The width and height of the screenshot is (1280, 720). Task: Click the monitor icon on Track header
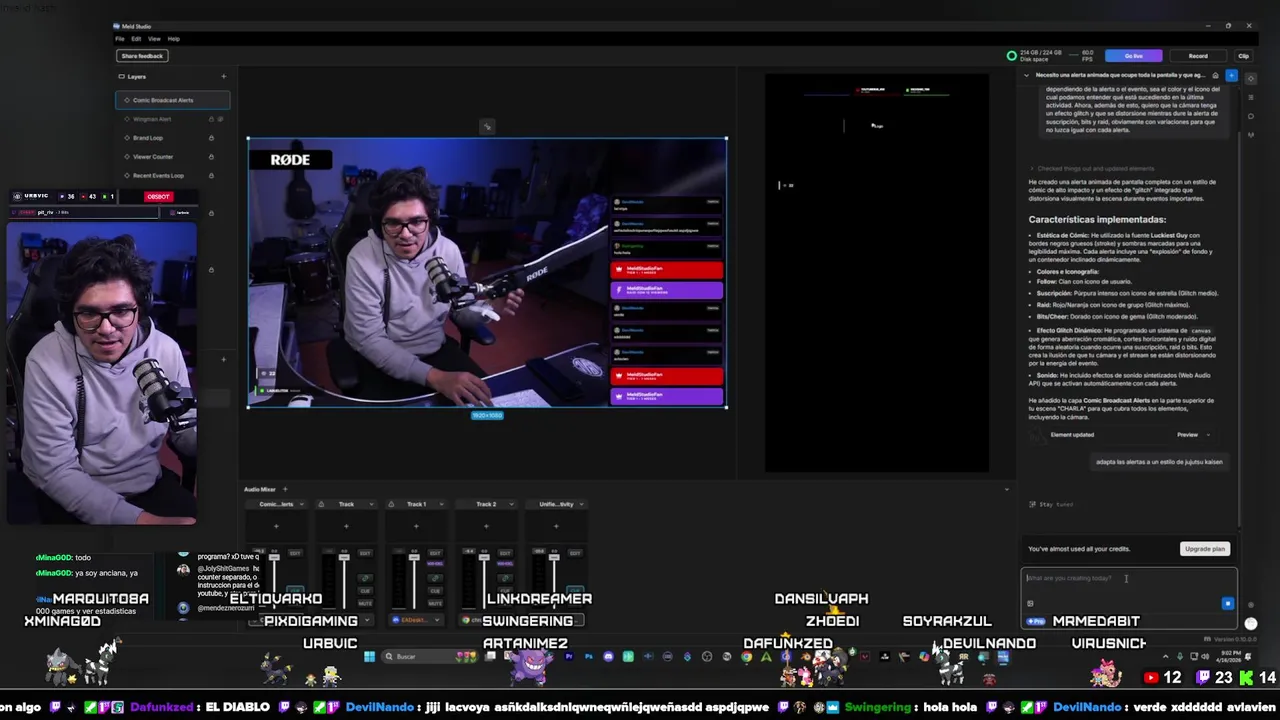pos(321,504)
